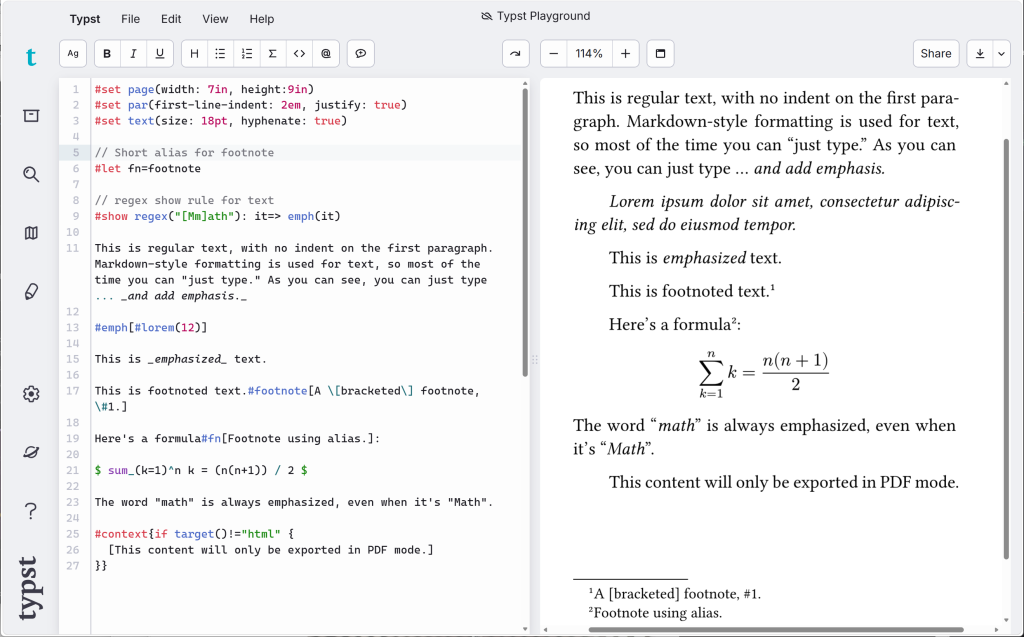
Task: Insert a heading with the H icon
Action: pos(194,54)
